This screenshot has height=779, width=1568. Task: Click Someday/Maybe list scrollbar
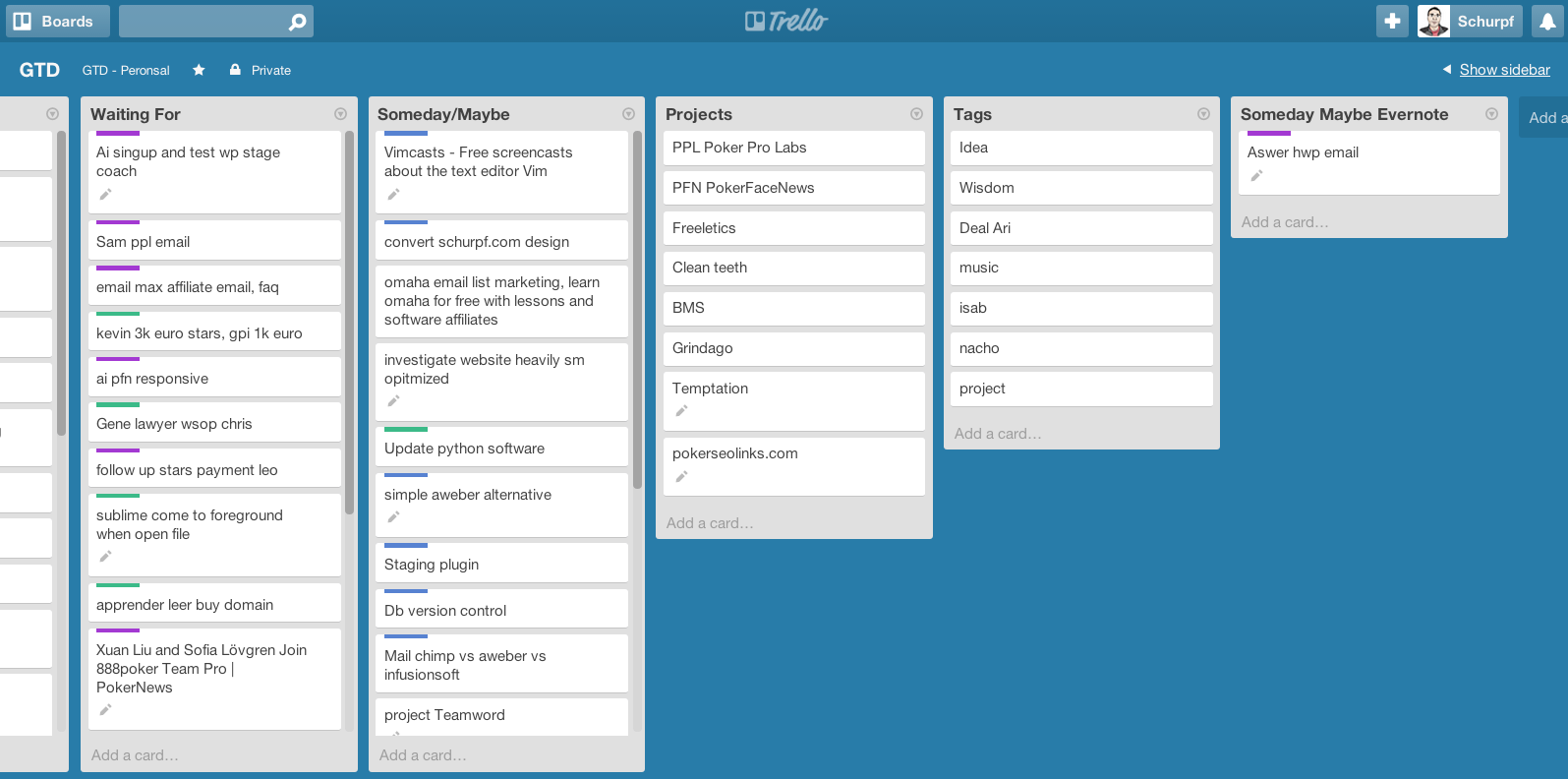click(637, 310)
